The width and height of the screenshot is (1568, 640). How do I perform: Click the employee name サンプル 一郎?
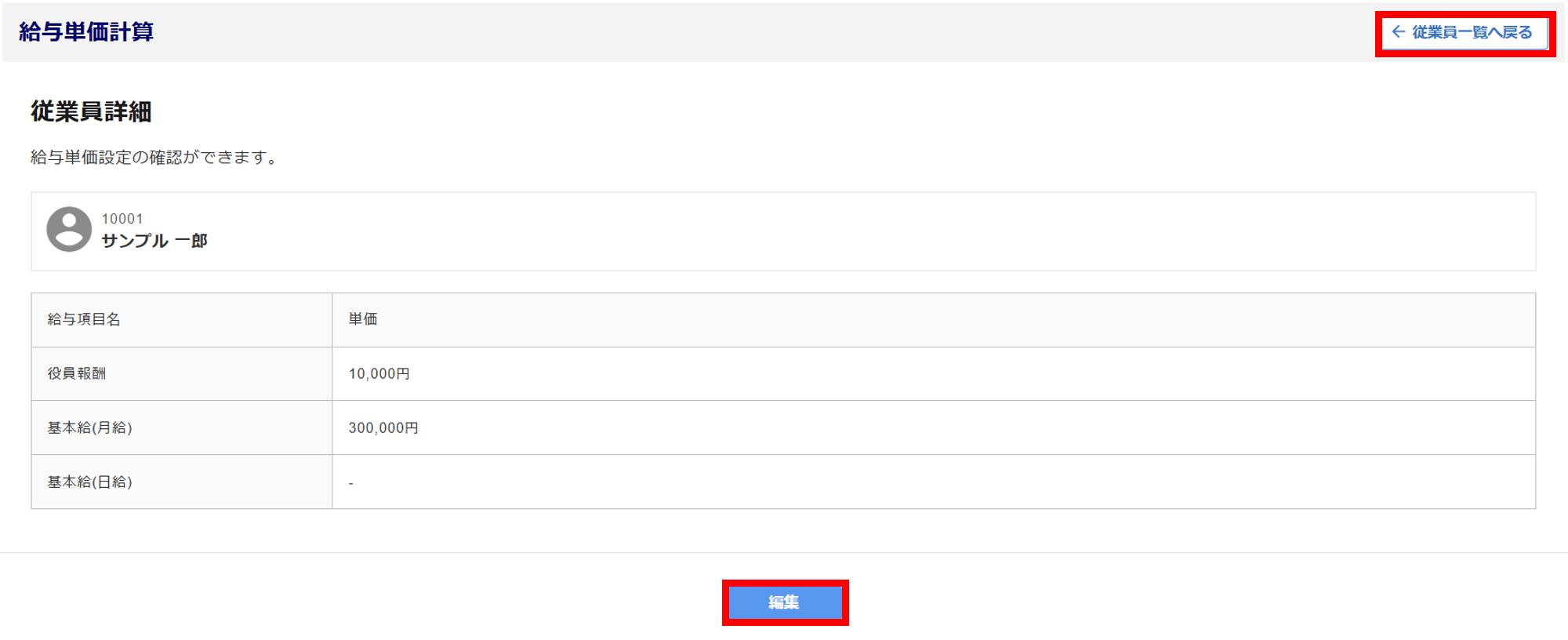[x=154, y=241]
